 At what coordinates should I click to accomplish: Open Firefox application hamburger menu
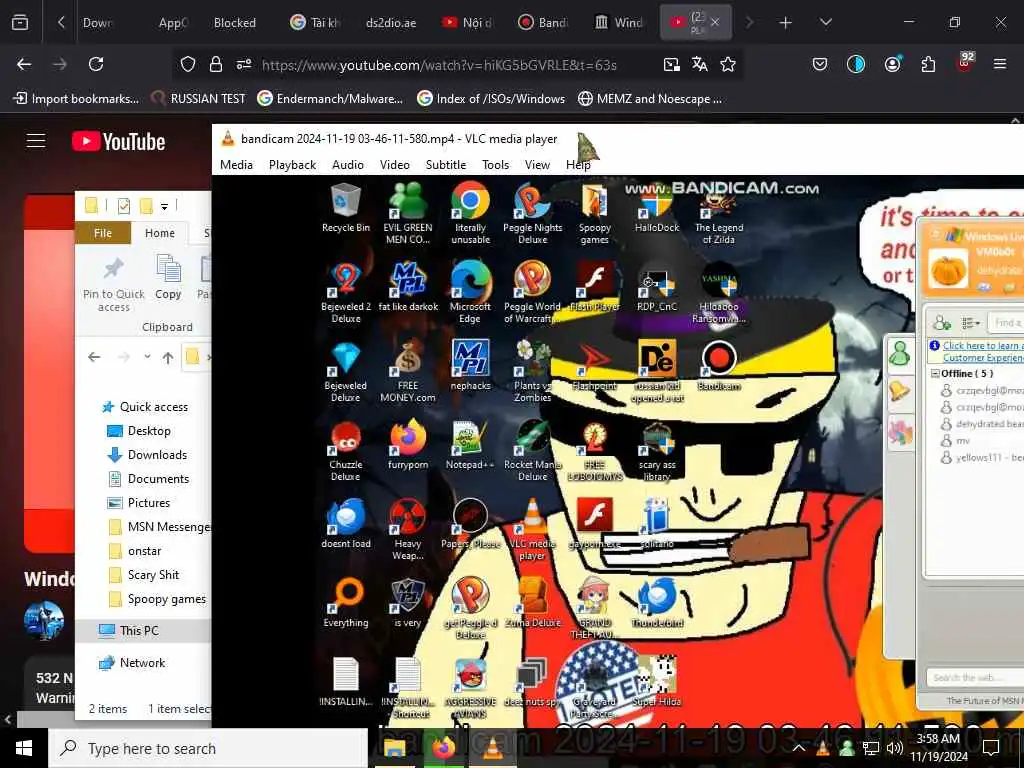point(1000,64)
